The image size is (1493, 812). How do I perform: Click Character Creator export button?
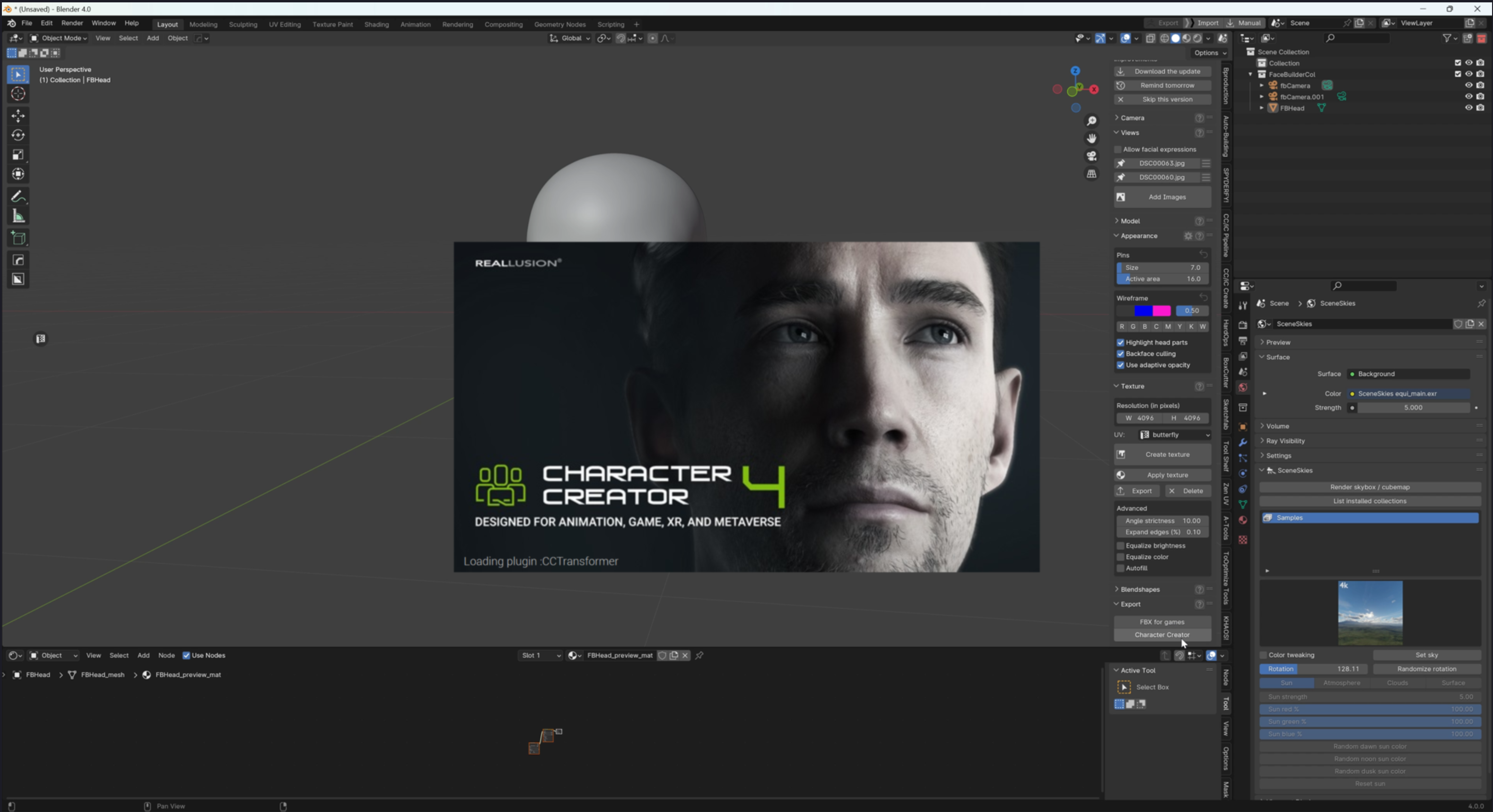point(1162,635)
